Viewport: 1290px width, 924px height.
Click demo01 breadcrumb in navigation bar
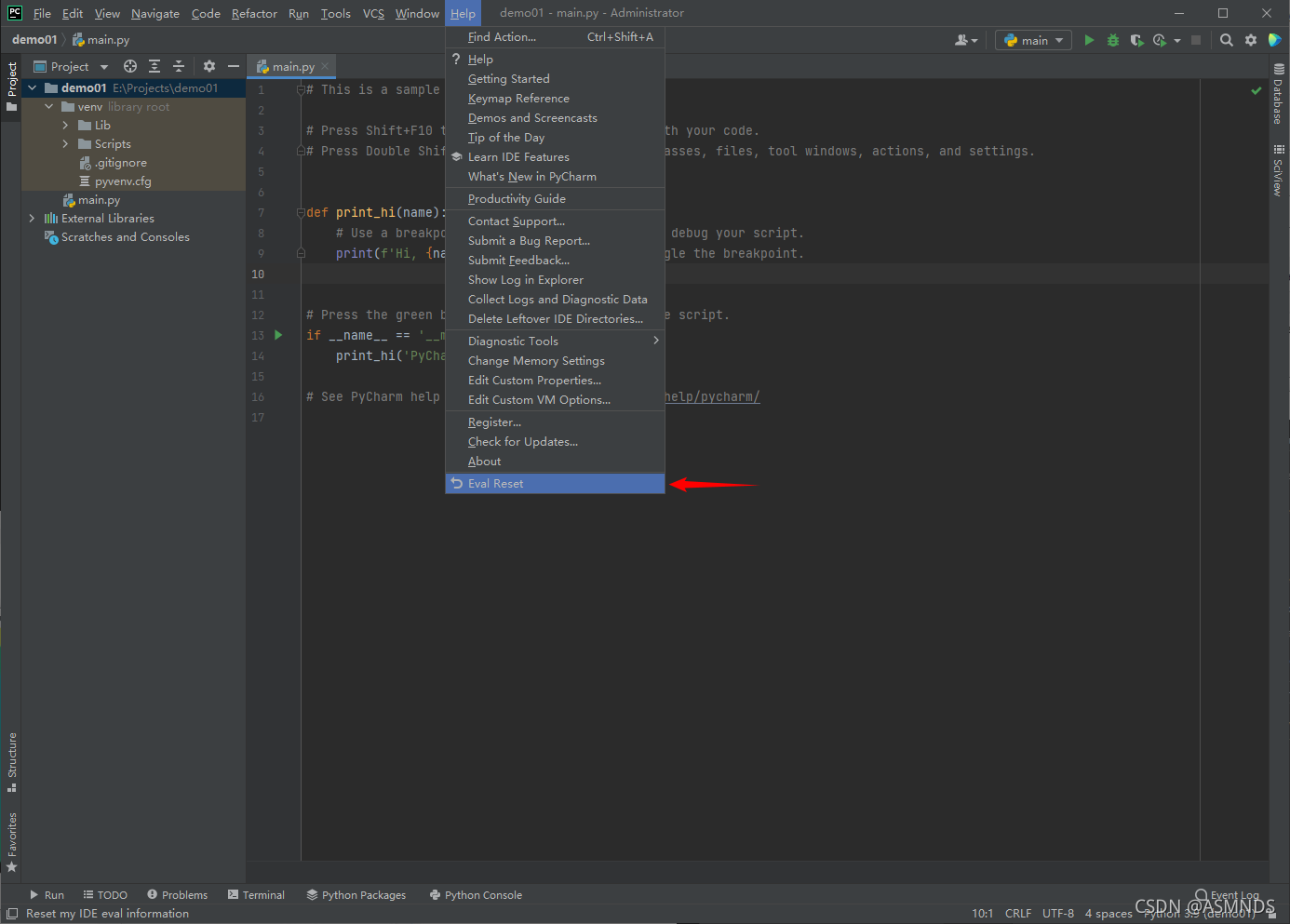coord(34,40)
